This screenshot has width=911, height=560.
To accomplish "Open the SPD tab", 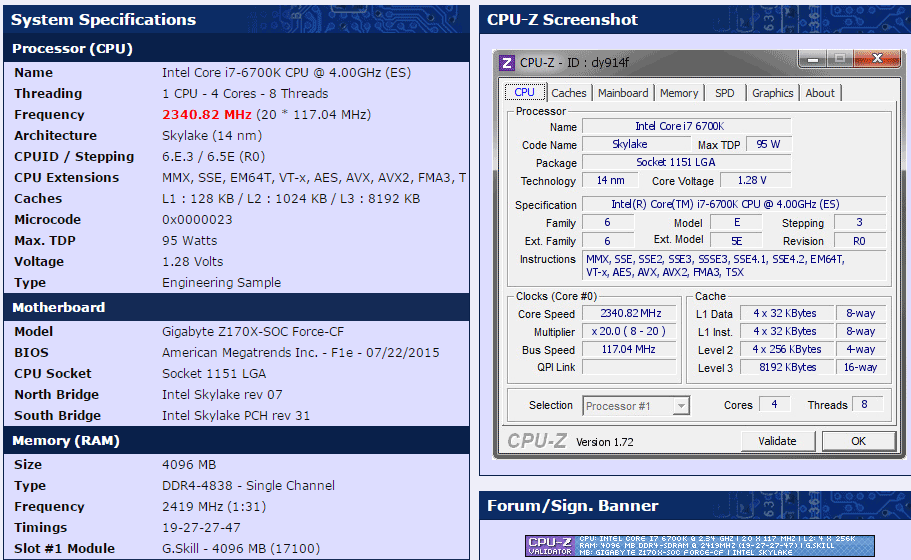I will coord(725,93).
